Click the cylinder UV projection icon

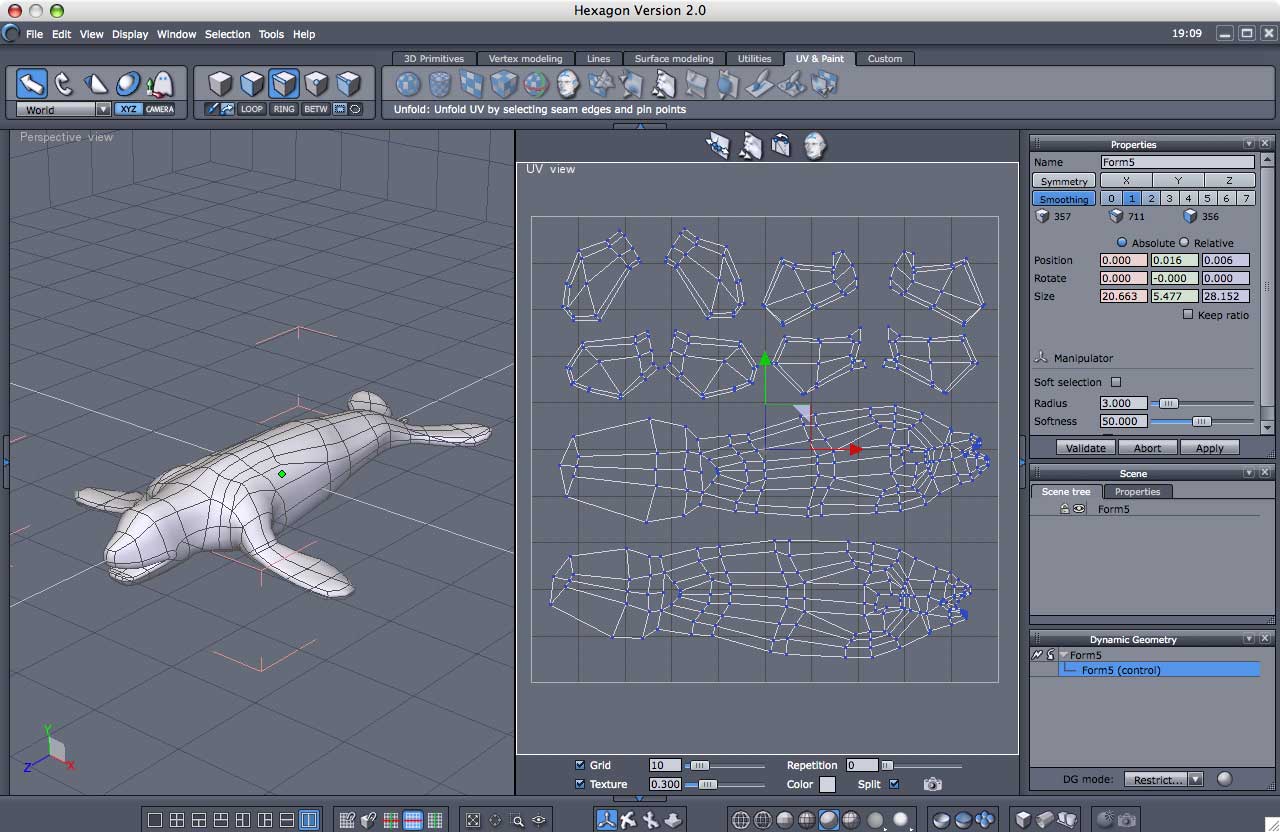(x=440, y=84)
